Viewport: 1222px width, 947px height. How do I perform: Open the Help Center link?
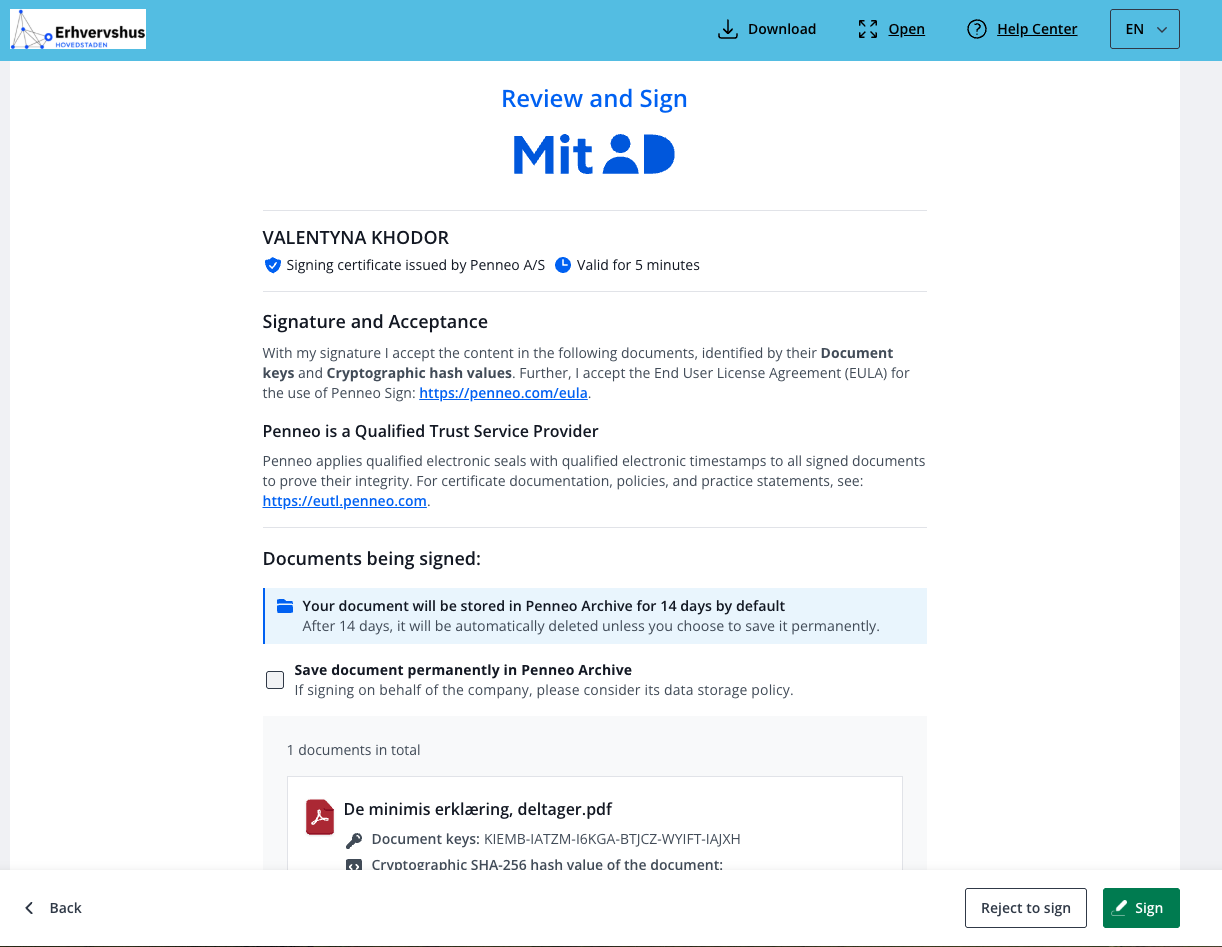pyautogui.click(x=1037, y=29)
